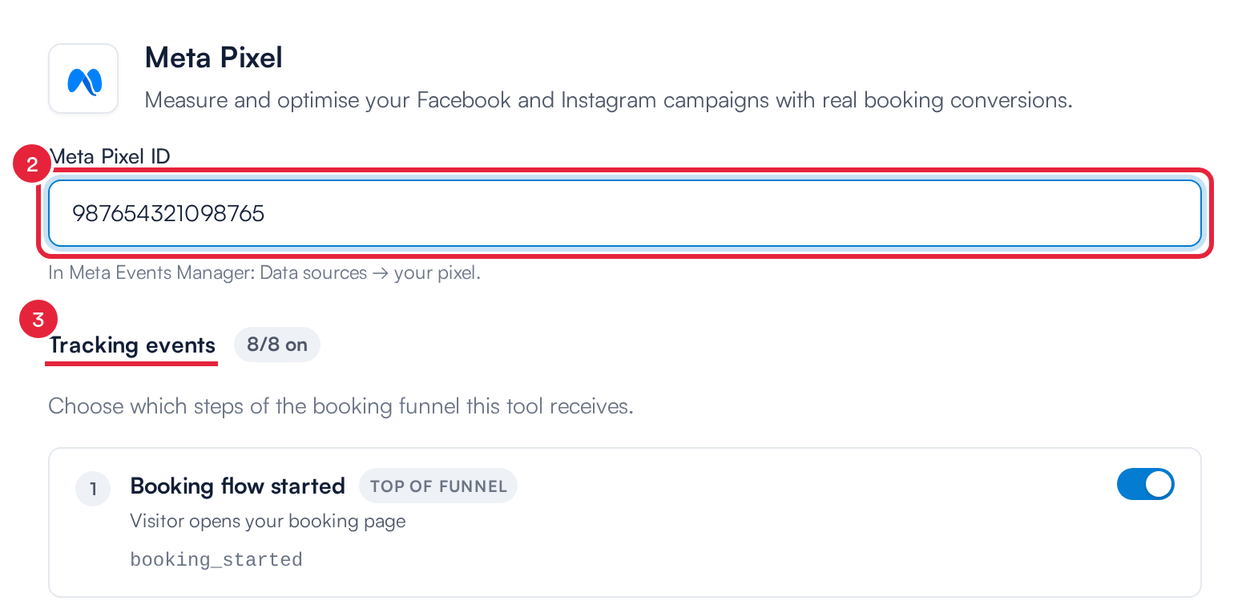
Task: Click the 8/8 on badge
Action: 277,345
